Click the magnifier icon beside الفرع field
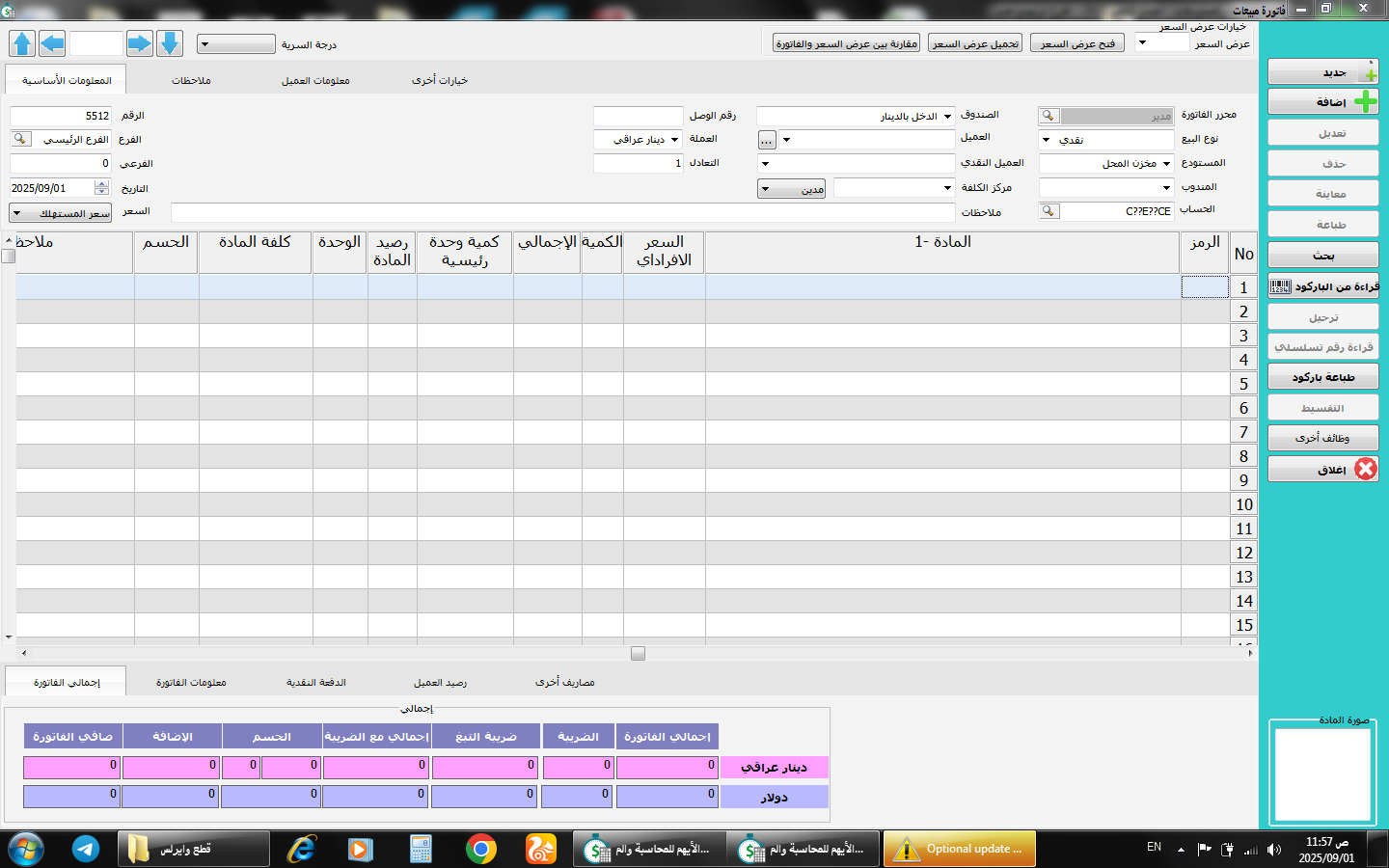 [x=19, y=139]
